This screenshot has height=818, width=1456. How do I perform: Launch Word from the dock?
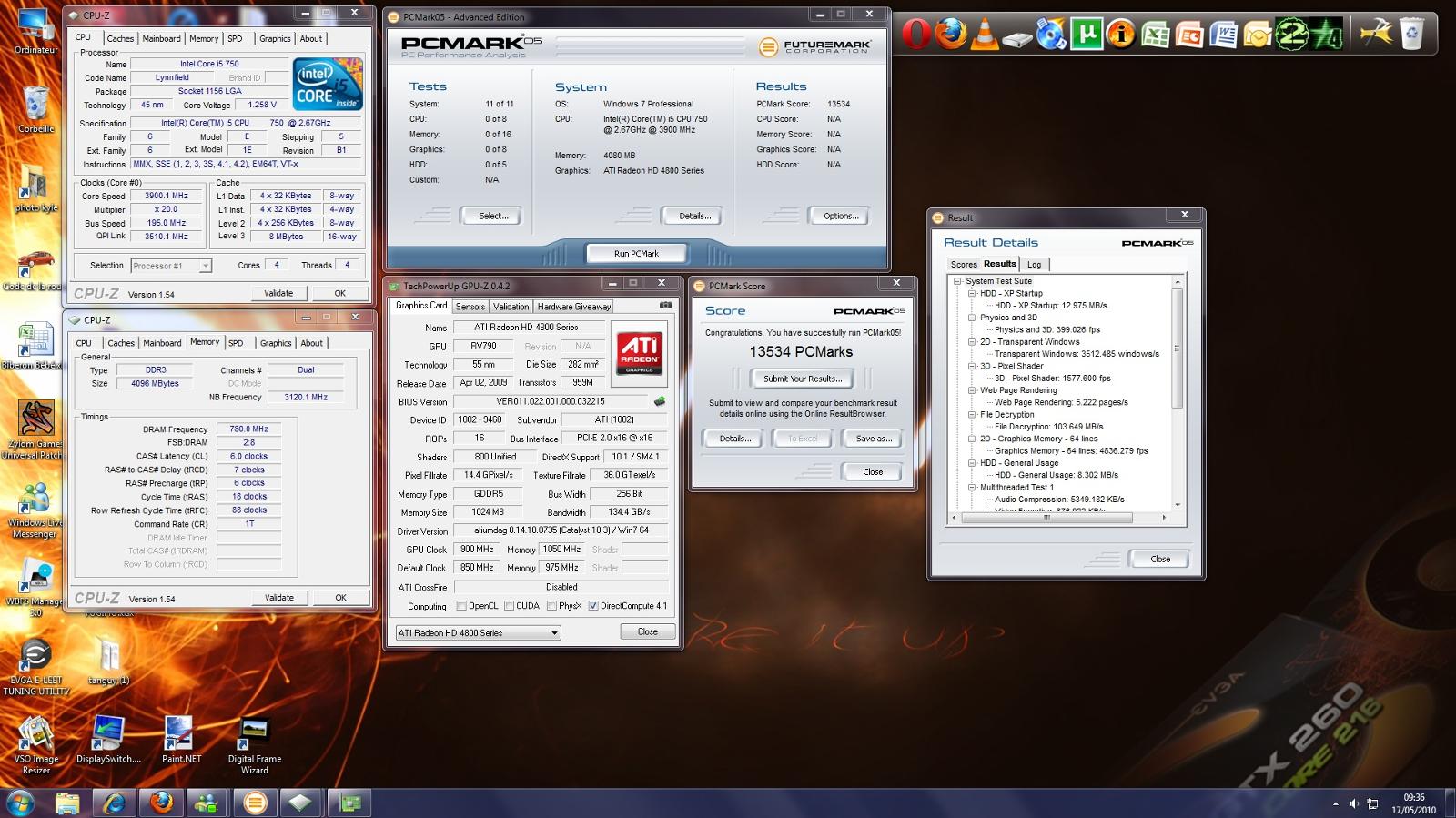click(x=1224, y=35)
